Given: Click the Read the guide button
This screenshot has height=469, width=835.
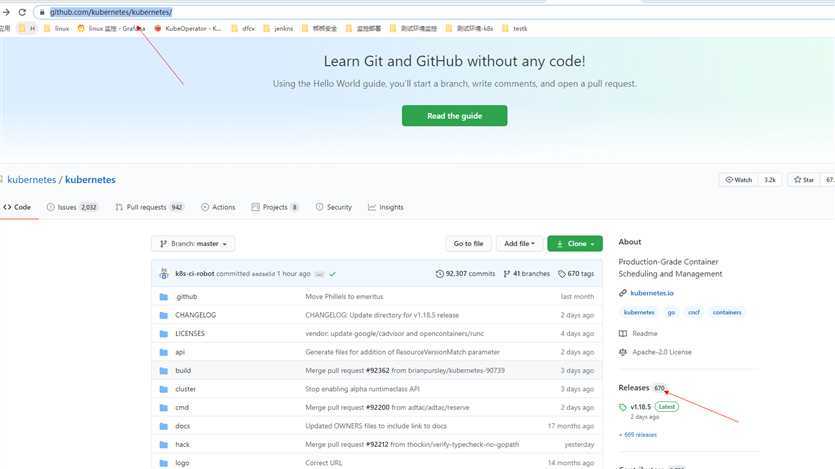Looking at the screenshot, I should (x=454, y=116).
